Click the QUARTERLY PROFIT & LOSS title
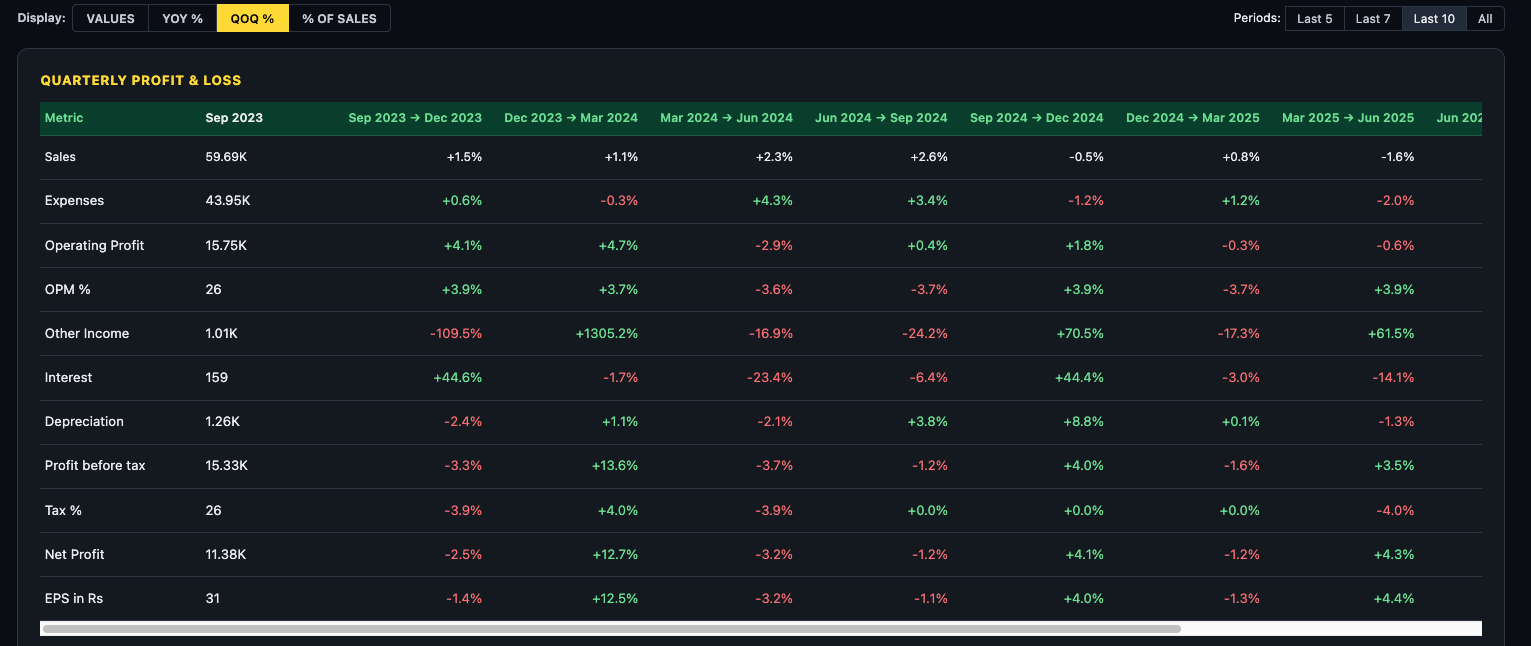Viewport: 1531px width, 646px height. click(x=140, y=80)
